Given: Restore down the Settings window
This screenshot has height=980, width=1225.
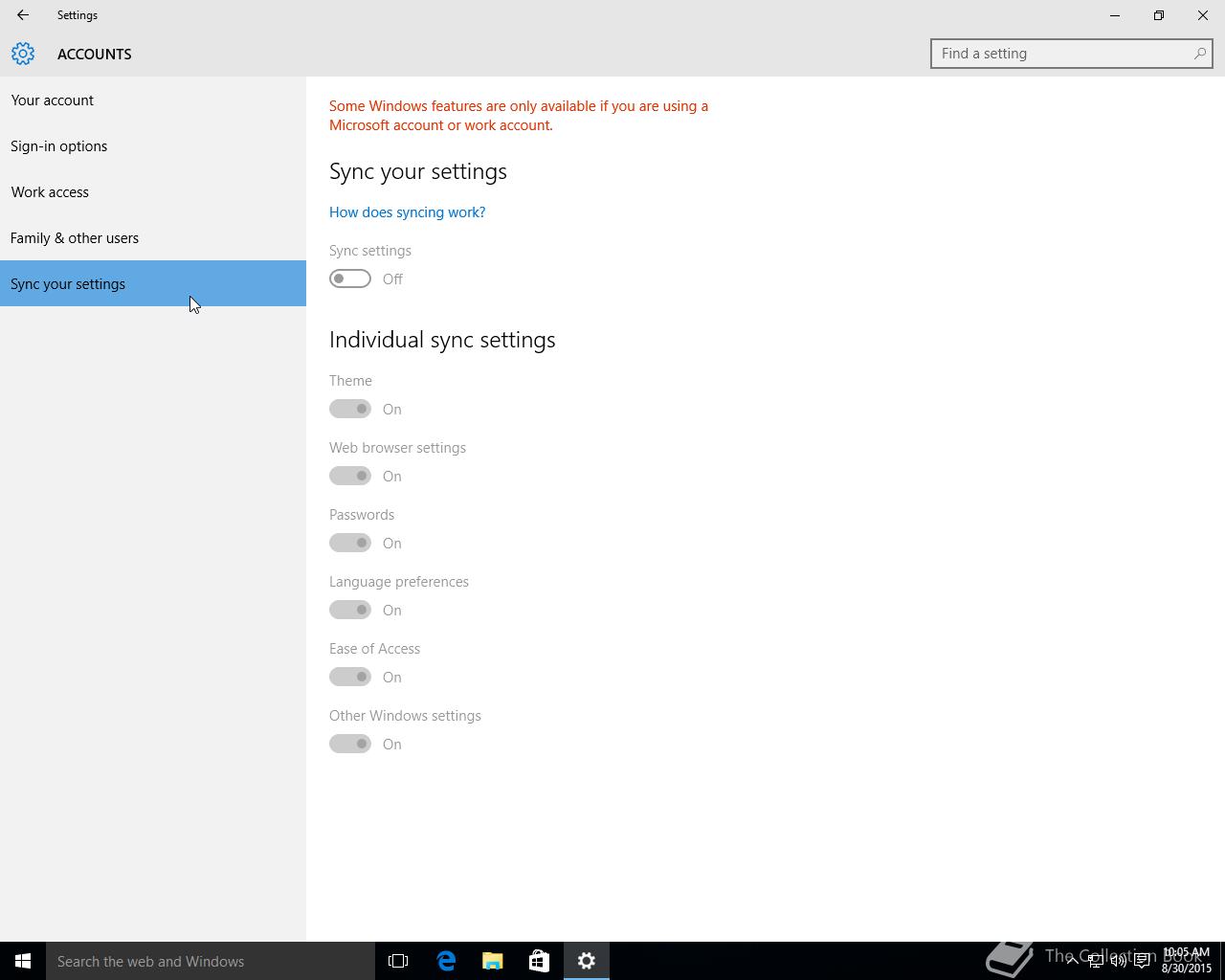Looking at the screenshot, I should (1159, 15).
